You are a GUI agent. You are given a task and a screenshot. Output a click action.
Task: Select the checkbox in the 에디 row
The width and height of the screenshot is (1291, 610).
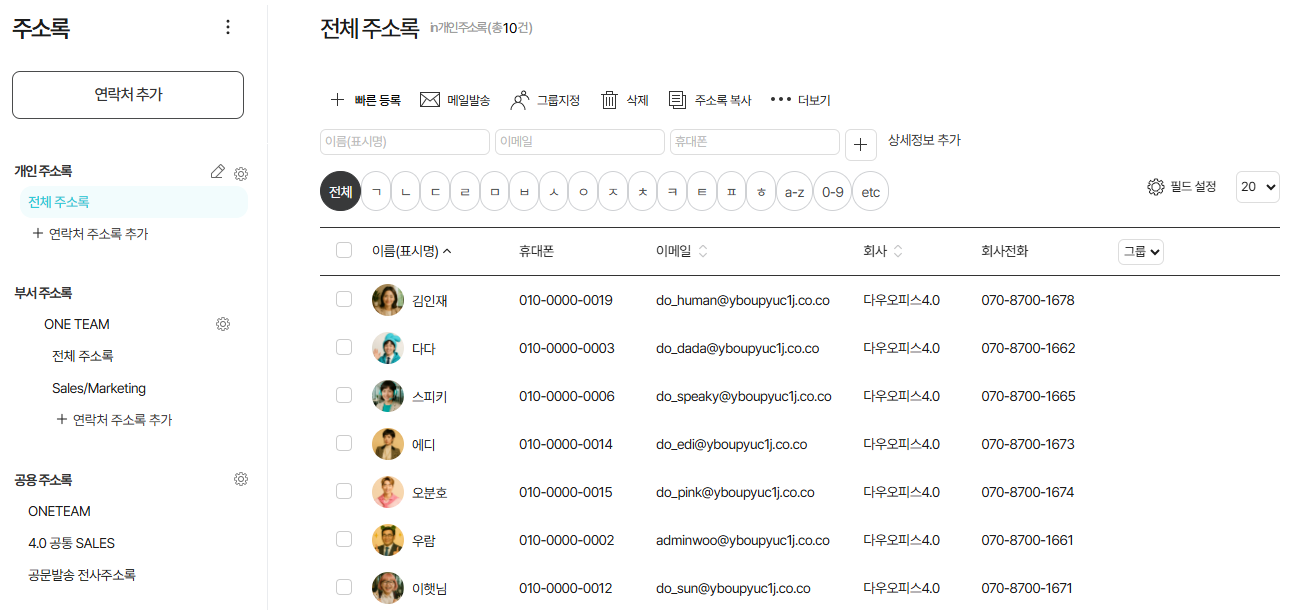click(344, 443)
